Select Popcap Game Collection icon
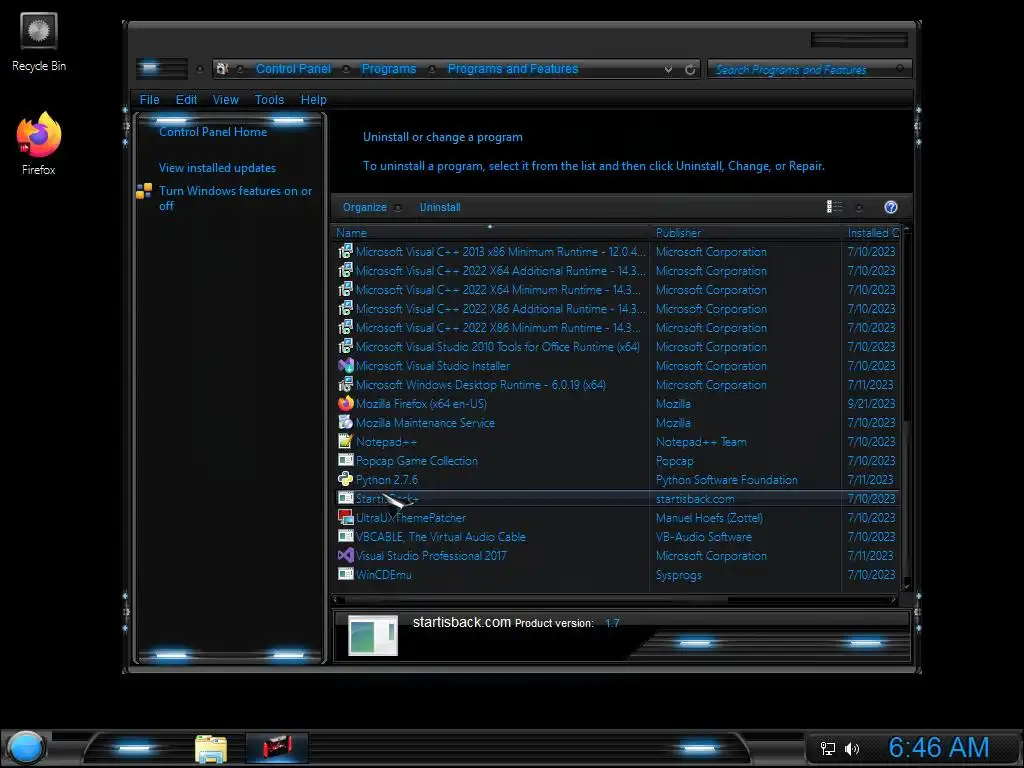The image size is (1024, 768). [345, 460]
